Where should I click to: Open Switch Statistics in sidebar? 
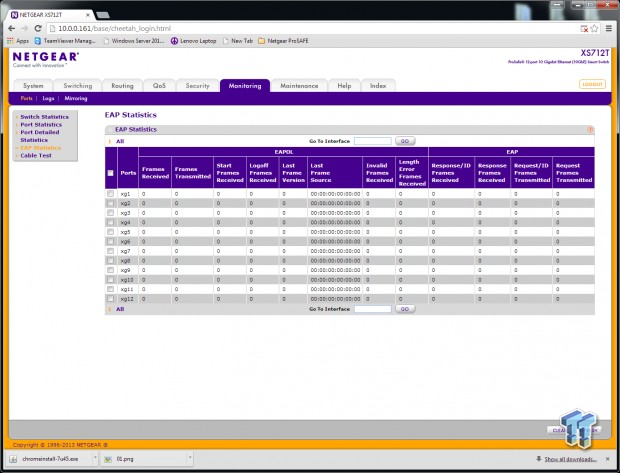pos(44,117)
